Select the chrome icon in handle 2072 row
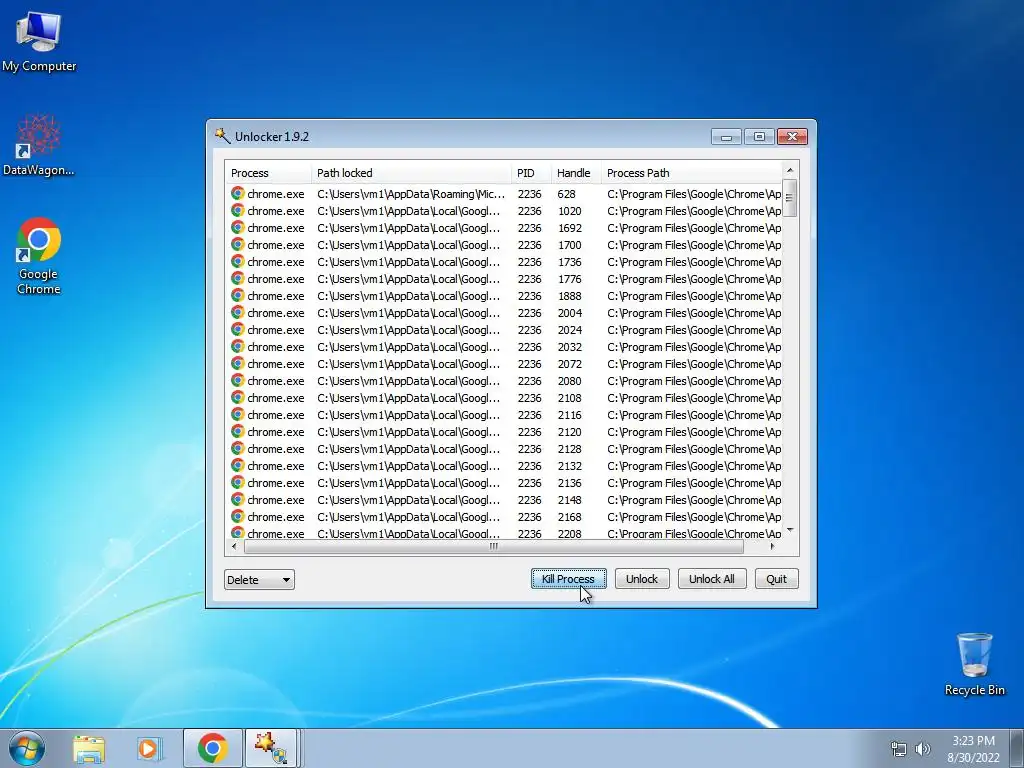 click(x=238, y=363)
